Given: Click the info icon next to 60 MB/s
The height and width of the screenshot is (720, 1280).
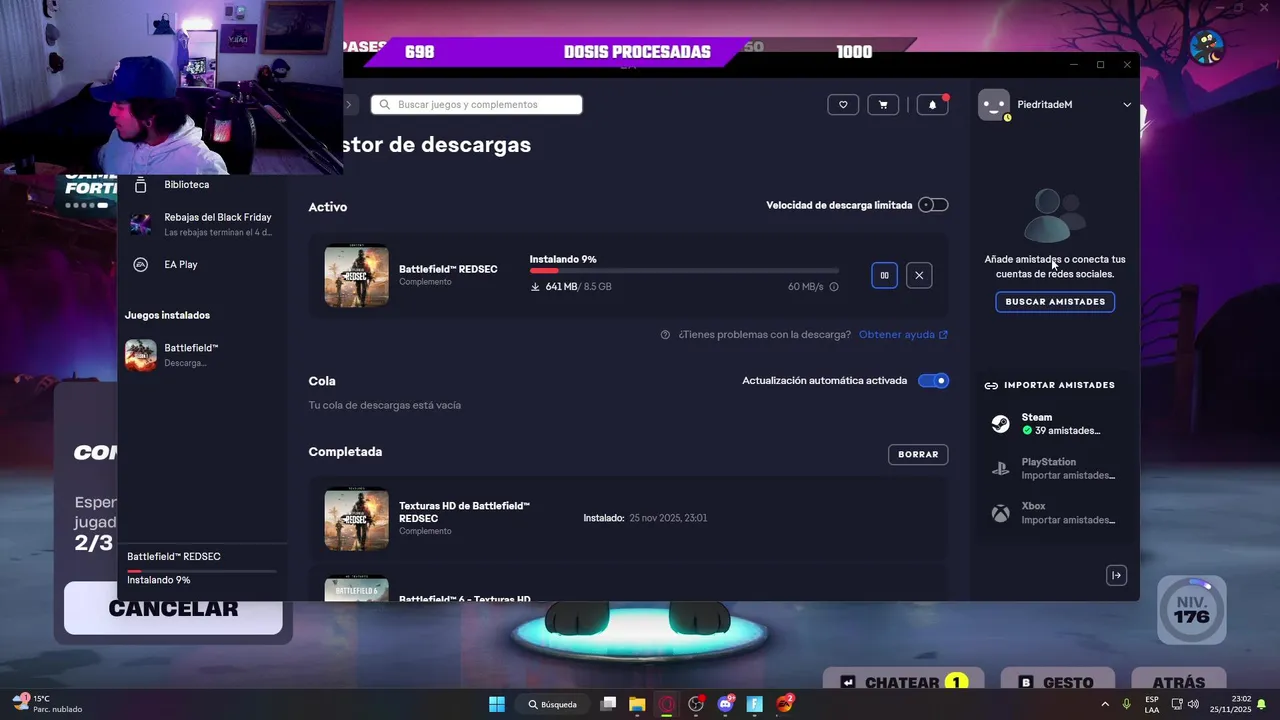Looking at the screenshot, I should pos(834,287).
